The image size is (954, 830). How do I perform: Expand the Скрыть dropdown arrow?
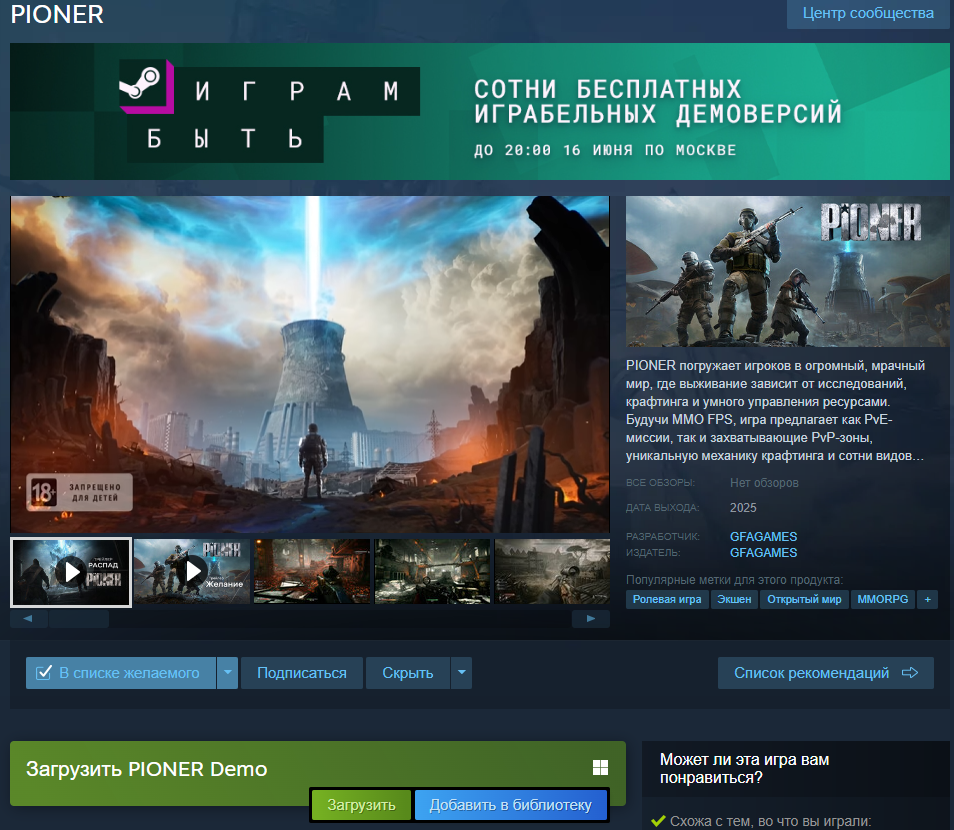pyautogui.click(x=462, y=673)
